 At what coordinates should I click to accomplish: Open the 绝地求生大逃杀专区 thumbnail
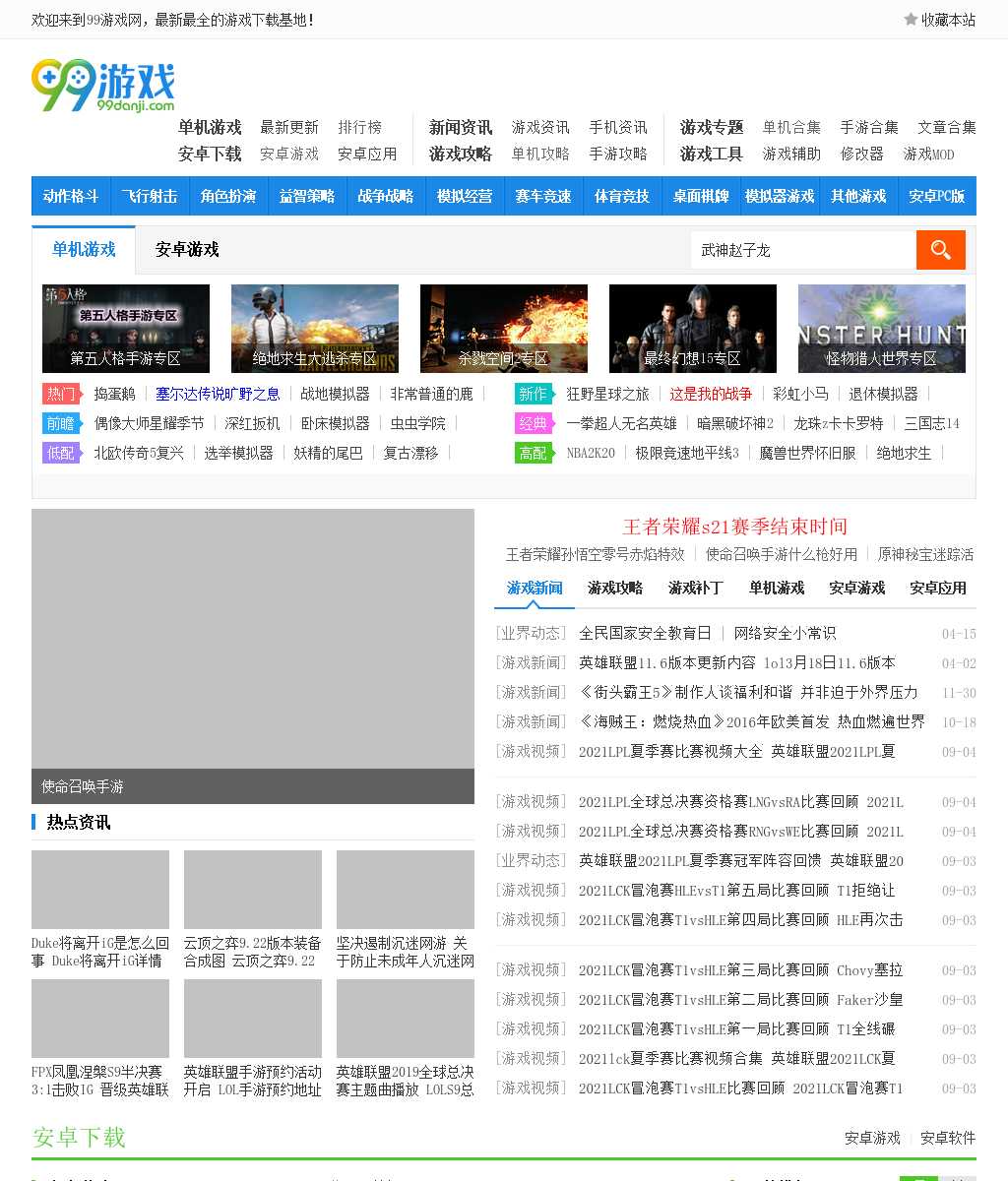pyautogui.click(x=315, y=329)
